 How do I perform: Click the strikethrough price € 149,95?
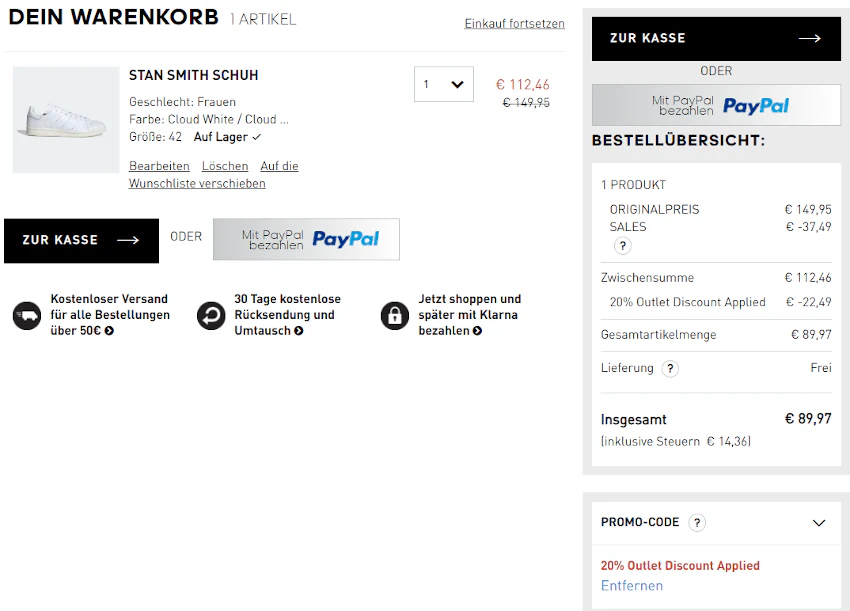click(526, 102)
